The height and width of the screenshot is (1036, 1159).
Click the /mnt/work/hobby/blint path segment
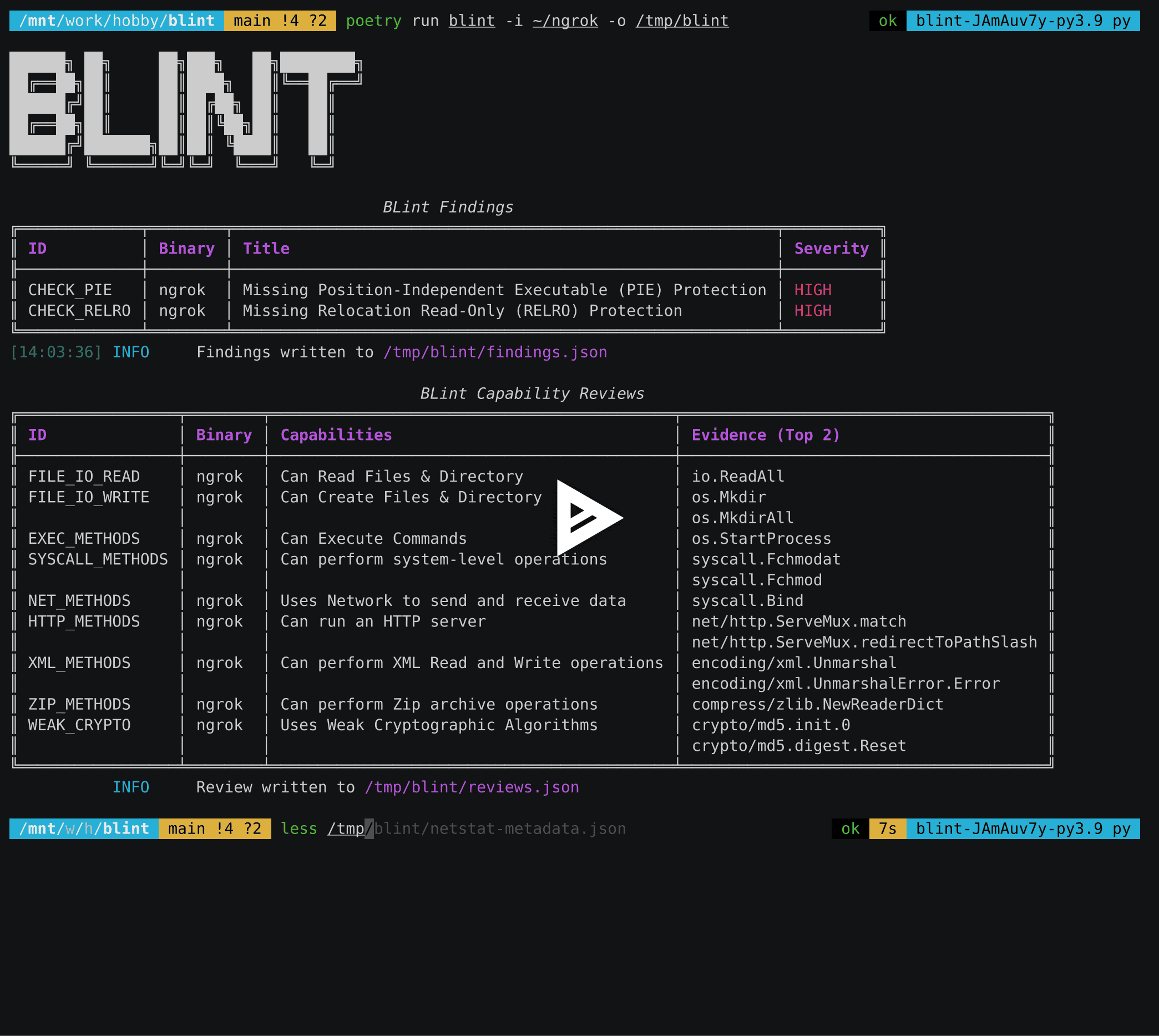pos(114,21)
